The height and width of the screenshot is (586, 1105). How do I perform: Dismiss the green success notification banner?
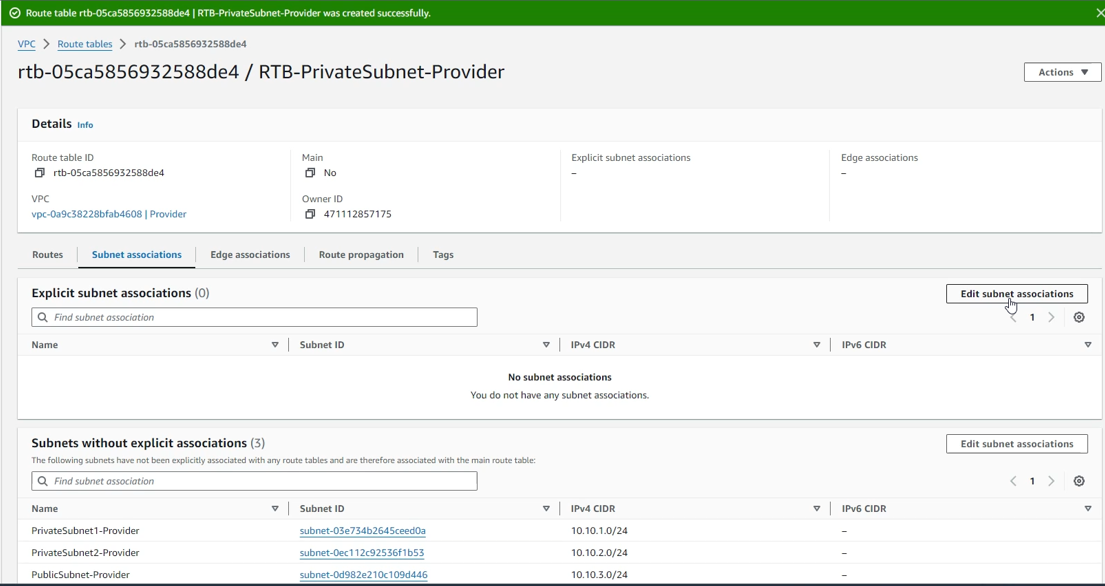[1099, 13]
